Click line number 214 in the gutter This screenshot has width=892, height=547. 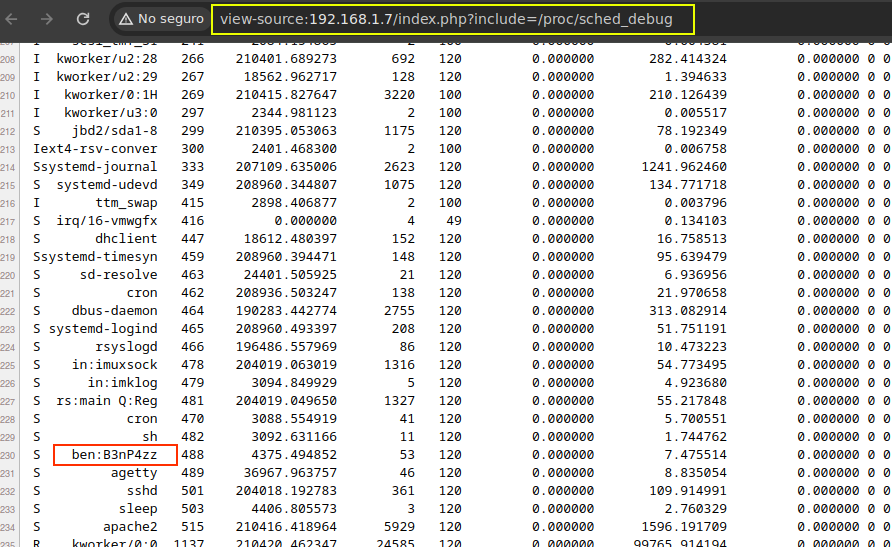point(10,167)
